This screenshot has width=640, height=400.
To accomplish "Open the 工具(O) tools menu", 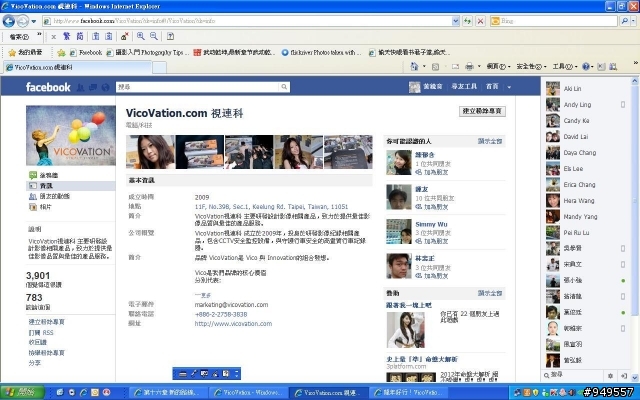I will [565, 66].
